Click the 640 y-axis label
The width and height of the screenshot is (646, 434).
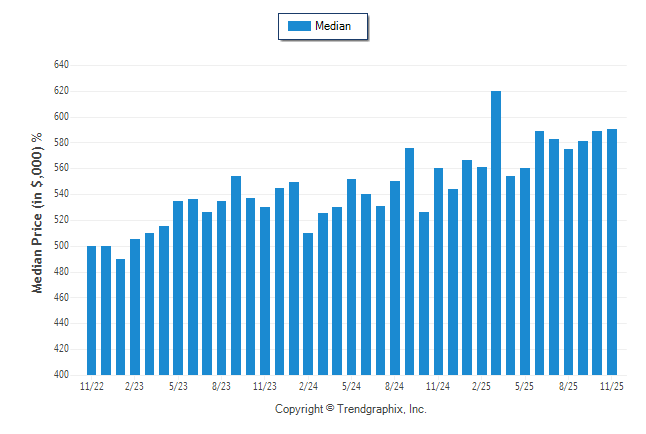61,65
